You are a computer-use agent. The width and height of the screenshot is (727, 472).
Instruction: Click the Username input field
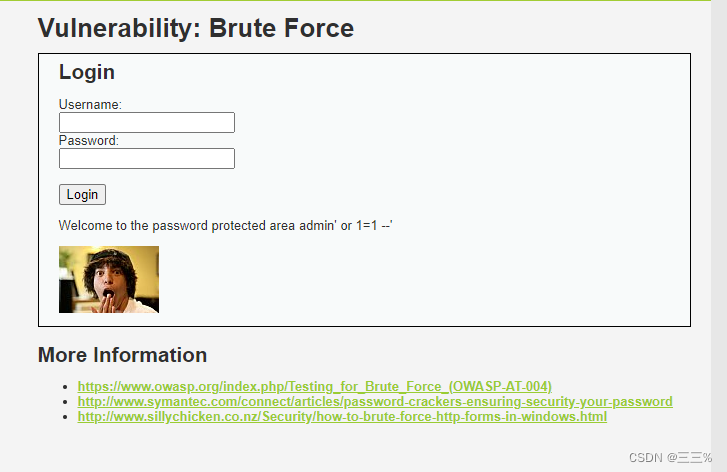coord(147,123)
